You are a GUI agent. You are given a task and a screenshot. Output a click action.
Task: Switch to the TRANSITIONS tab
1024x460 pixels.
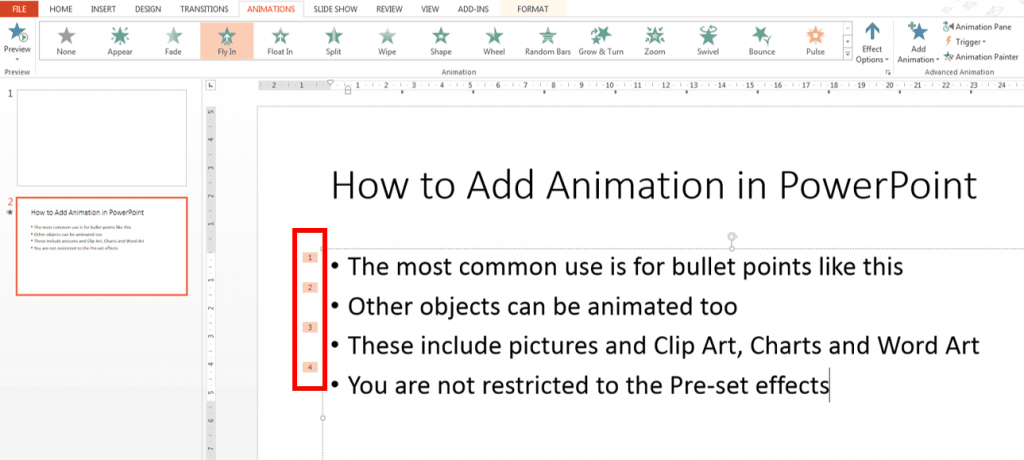202,9
